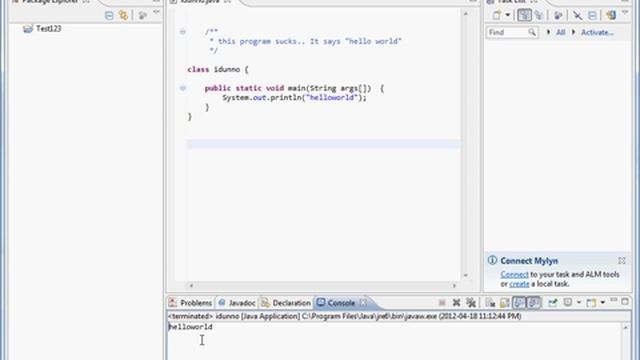Click the comment line 'this program sucks'

pos(305,41)
